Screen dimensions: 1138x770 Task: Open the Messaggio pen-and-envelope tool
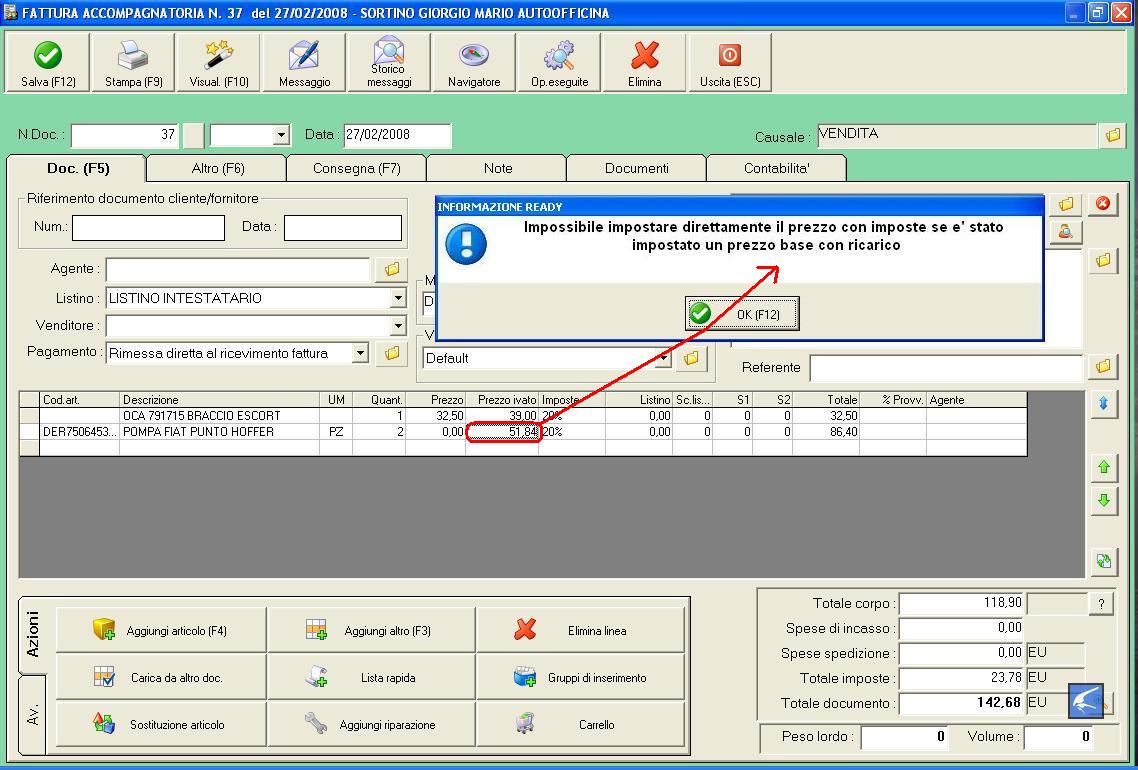tap(304, 62)
